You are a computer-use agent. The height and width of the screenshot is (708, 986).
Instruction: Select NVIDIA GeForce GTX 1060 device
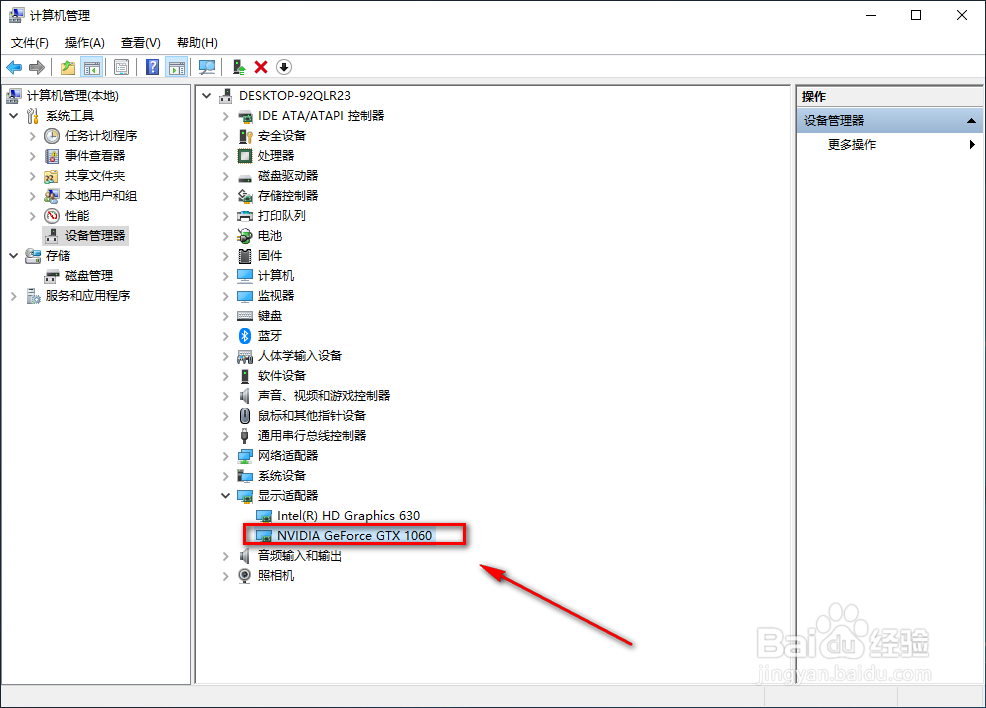355,534
